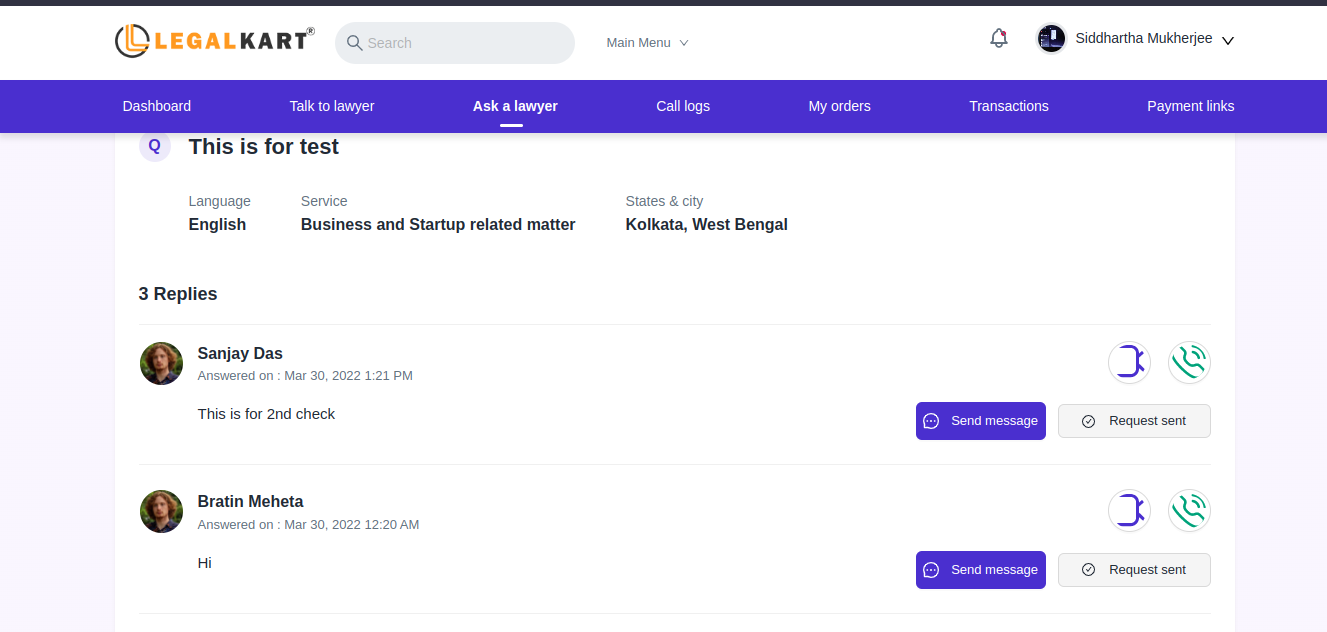Click the LegalKart logo

214,41
